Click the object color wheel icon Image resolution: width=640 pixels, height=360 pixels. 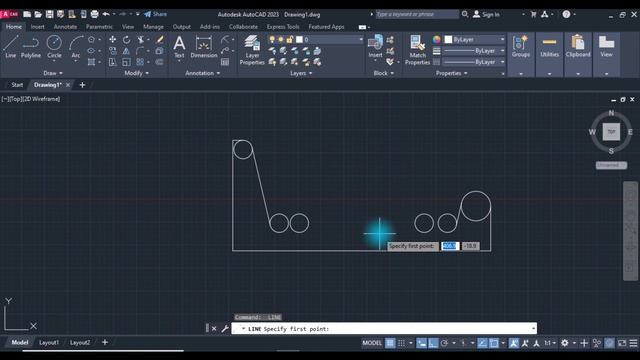coord(437,40)
